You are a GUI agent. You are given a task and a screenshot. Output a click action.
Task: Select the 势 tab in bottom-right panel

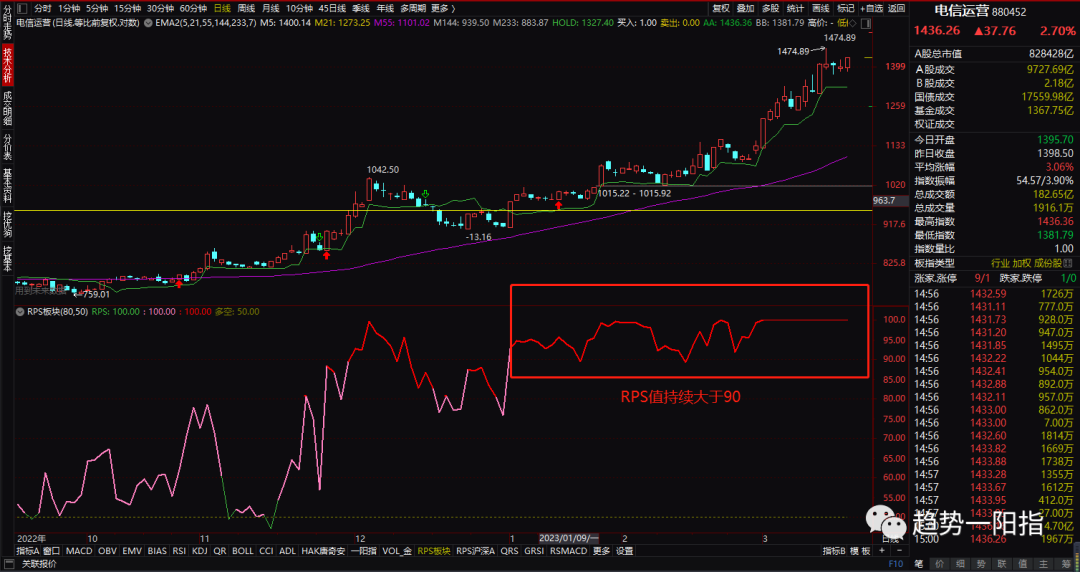pyautogui.click(x=980, y=564)
